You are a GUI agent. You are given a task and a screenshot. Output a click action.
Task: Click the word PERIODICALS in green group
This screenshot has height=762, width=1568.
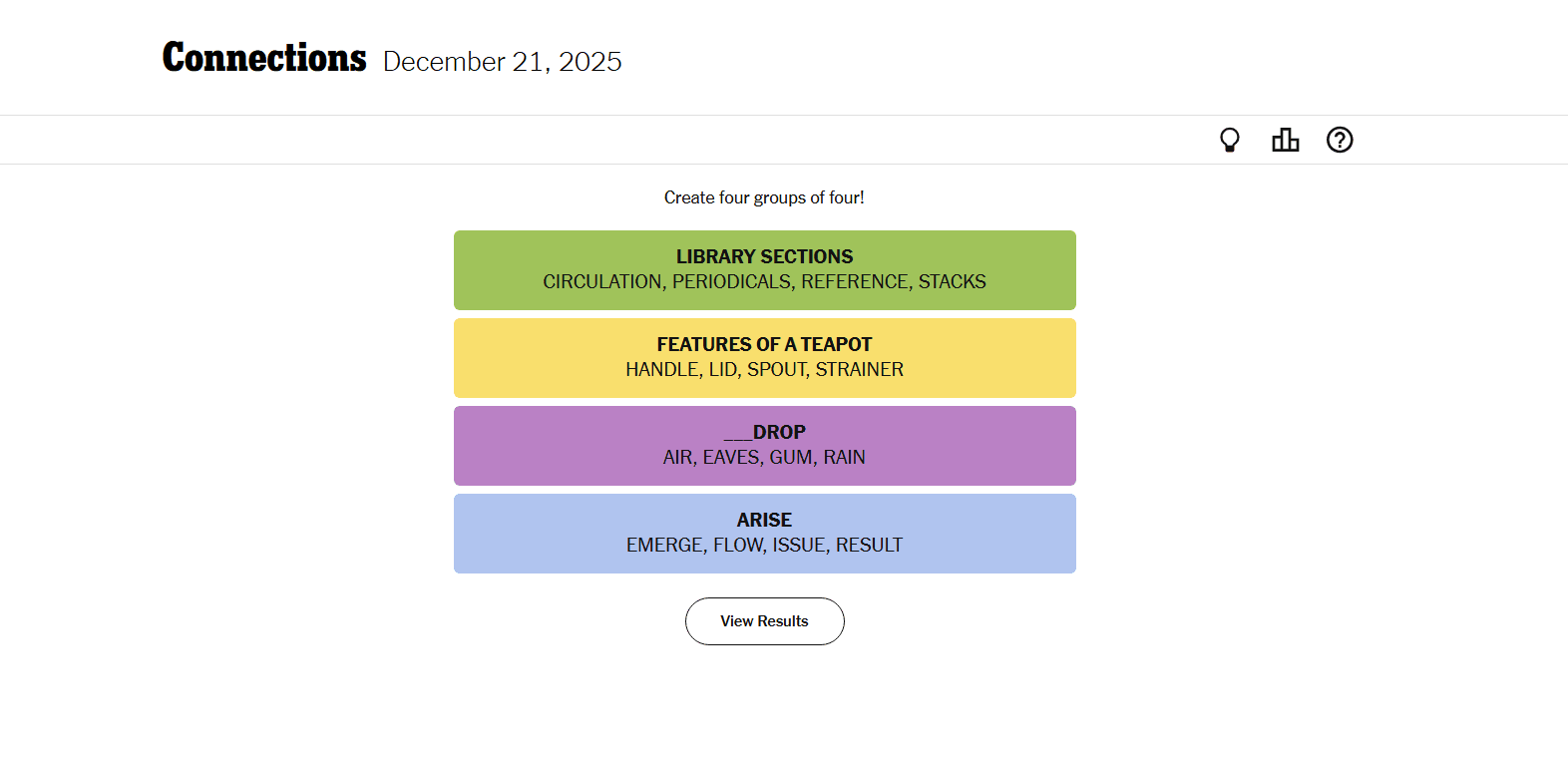tap(731, 282)
